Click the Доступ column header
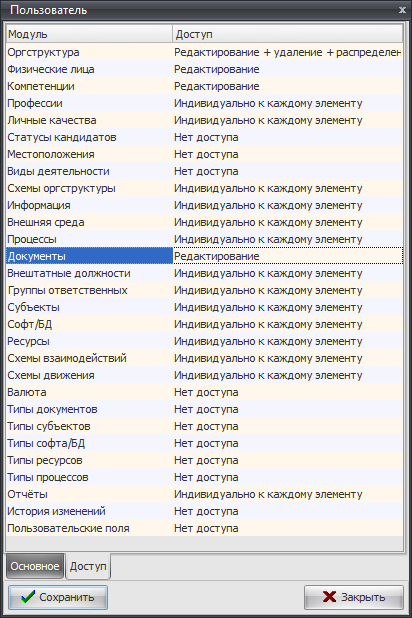Viewport: 412px width, 618px height. pos(288,34)
